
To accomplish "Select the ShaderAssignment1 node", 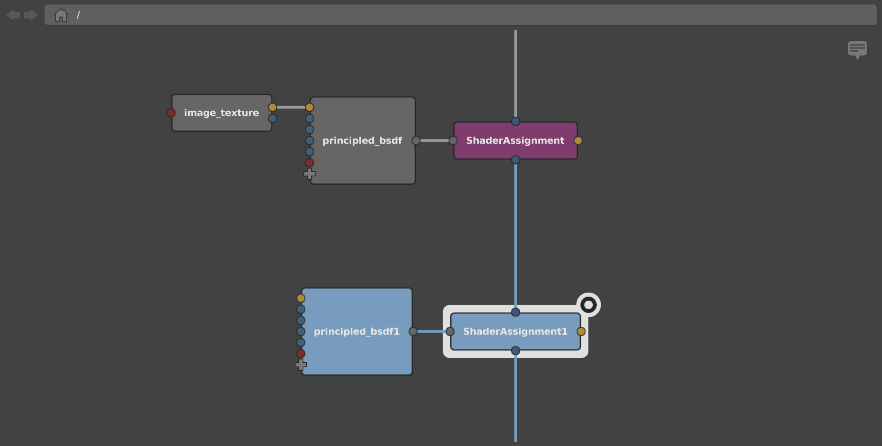I will pos(515,331).
